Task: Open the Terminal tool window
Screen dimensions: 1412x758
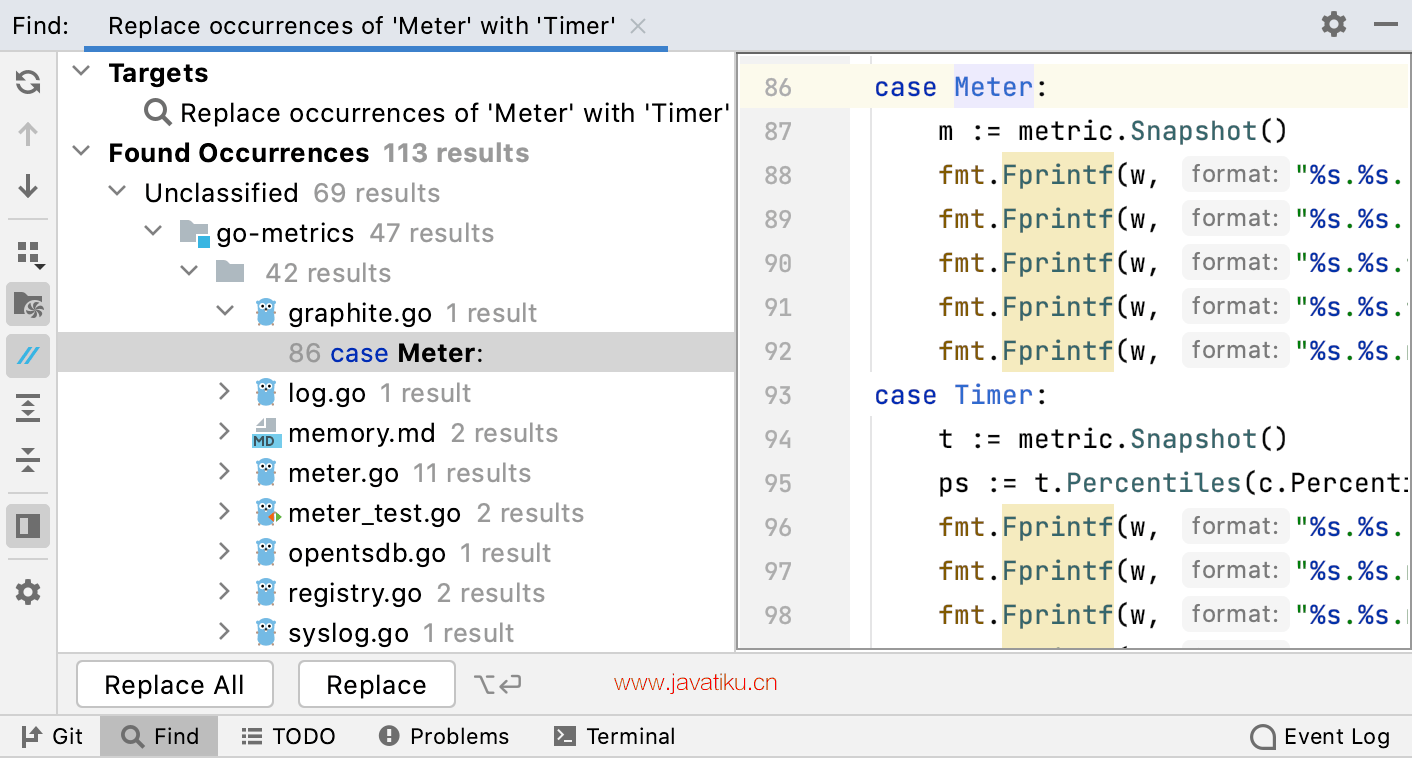Action: (614, 737)
